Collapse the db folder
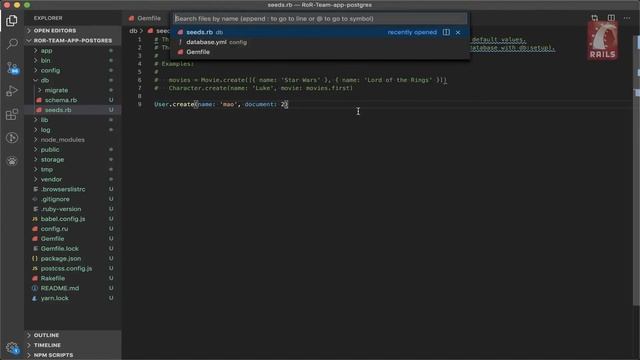Viewport: 640px width, 360px height. point(73,80)
